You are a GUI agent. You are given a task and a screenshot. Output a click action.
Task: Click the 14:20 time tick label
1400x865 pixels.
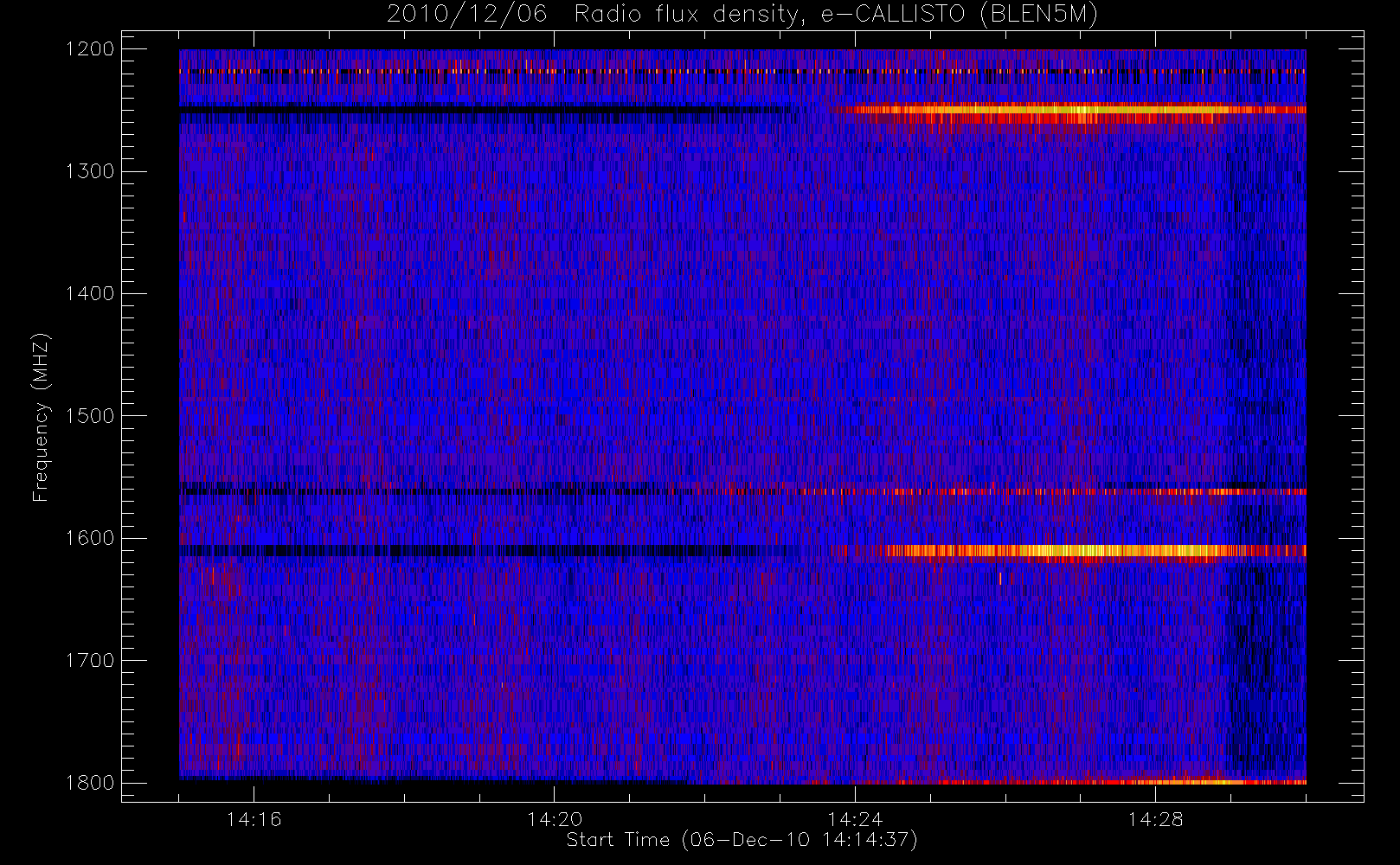click(555, 819)
